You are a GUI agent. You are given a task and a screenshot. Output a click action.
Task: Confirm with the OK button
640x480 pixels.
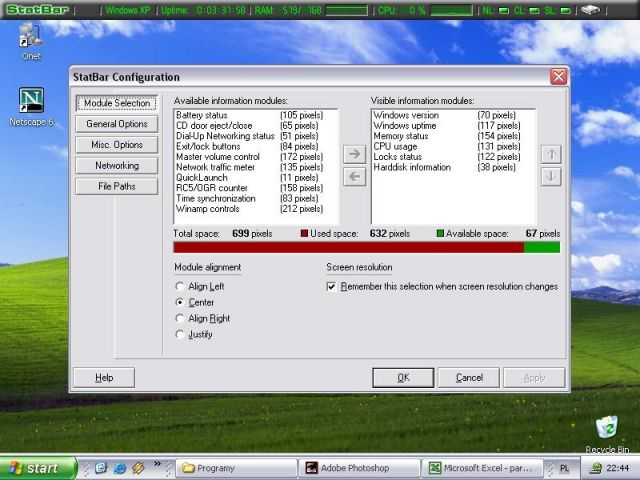403,378
